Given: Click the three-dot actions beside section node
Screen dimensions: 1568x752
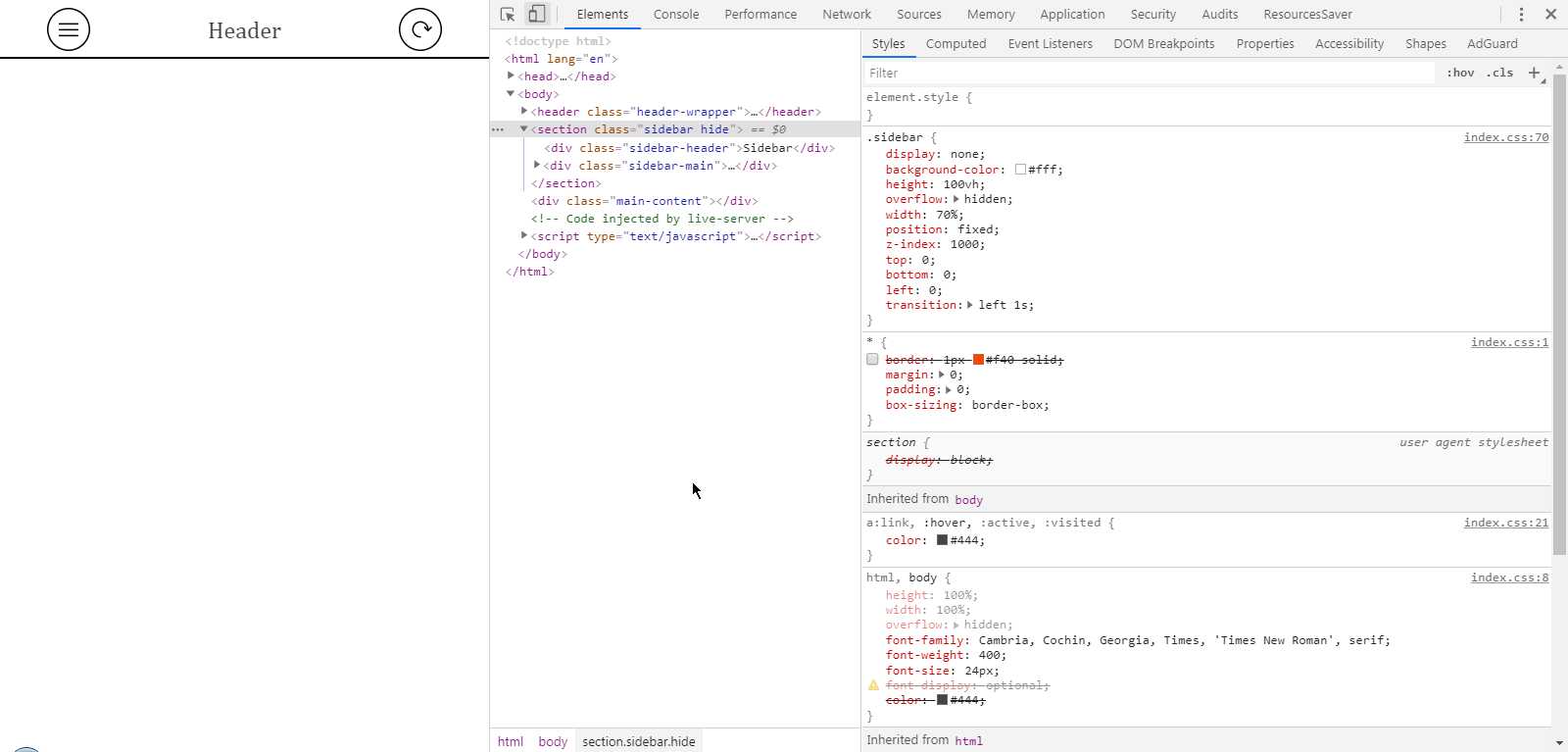Looking at the screenshot, I should (498, 129).
